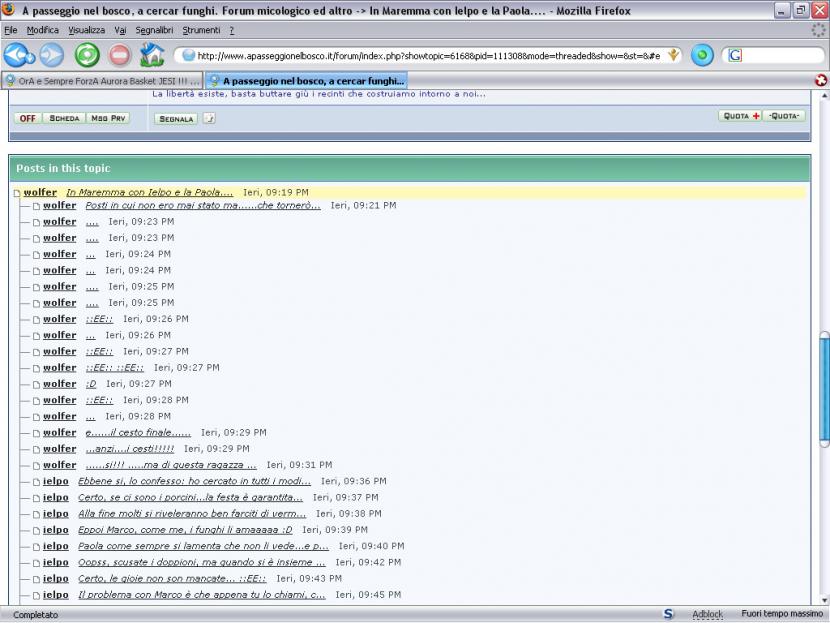Go to the Home page icon
Viewport: 830px width, 623px height.
(152, 55)
